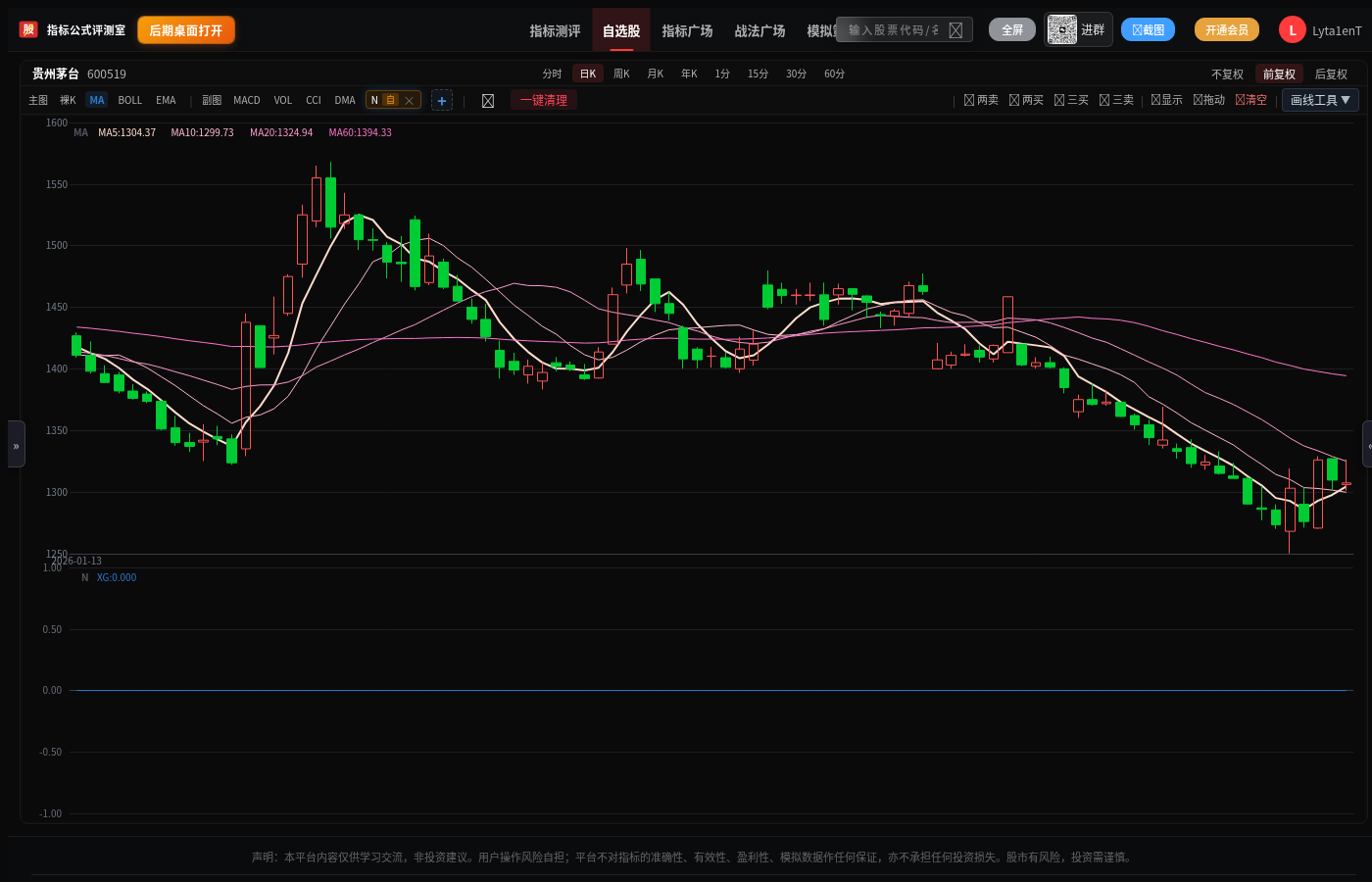The width and height of the screenshot is (1372, 882).
Task: Switch to the 月K chart period
Action: (656, 73)
